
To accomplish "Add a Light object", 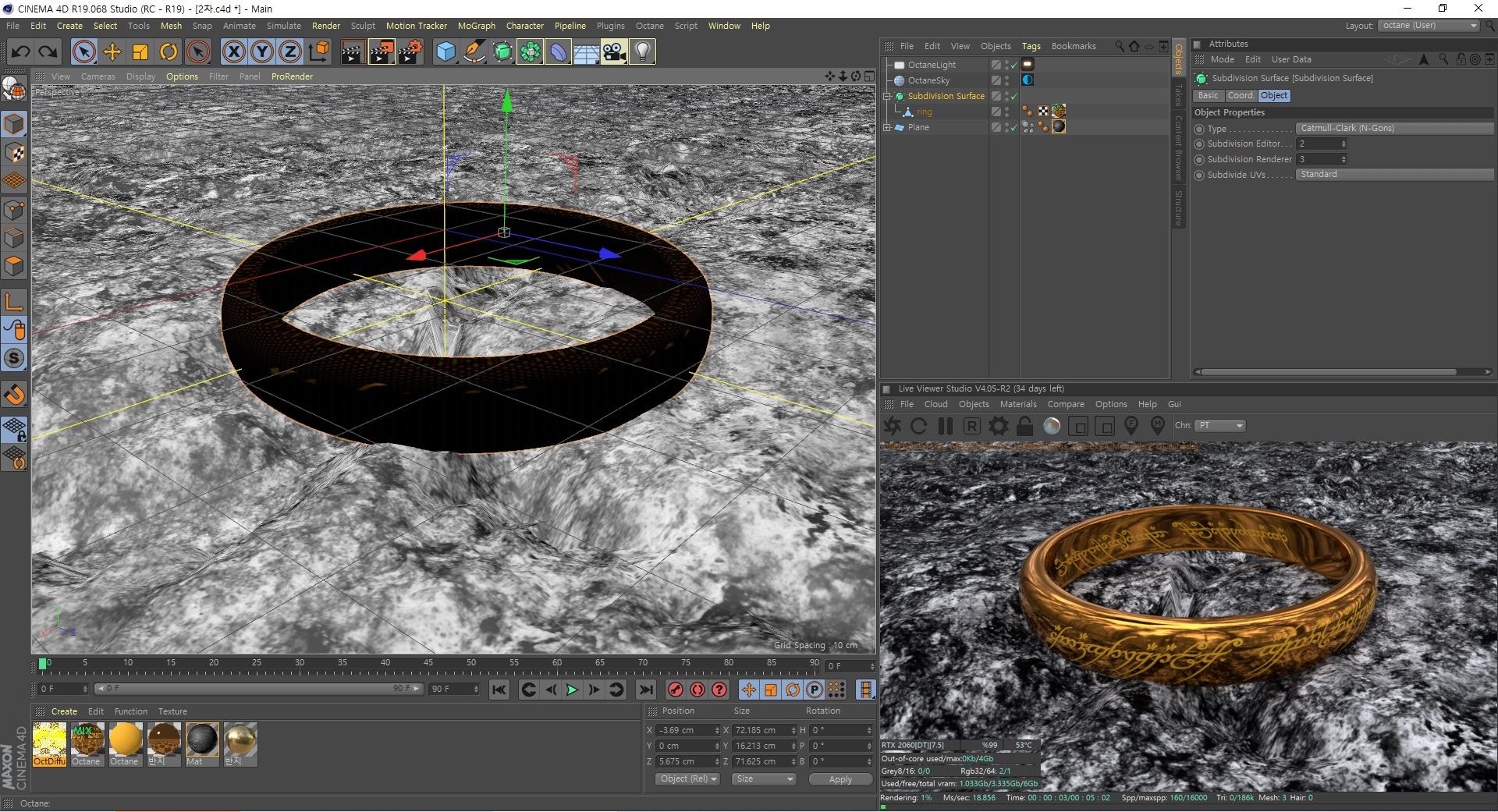I will tap(642, 52).
